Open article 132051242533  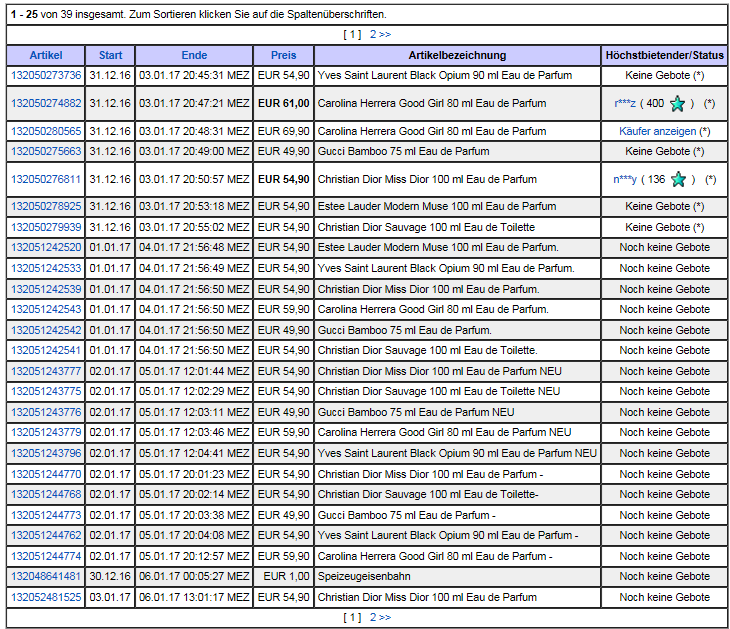point(46,268)
